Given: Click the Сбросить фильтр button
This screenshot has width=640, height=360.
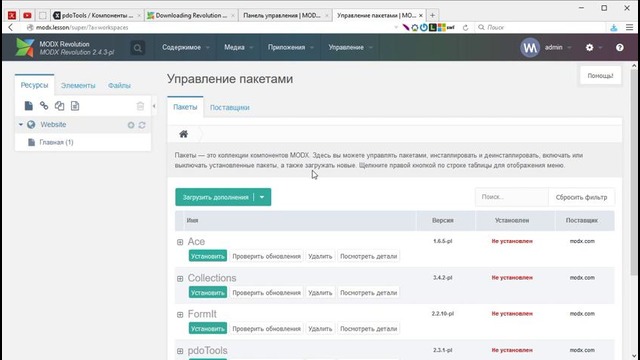Looking at the screenshot, I should [x=581, y=197].
